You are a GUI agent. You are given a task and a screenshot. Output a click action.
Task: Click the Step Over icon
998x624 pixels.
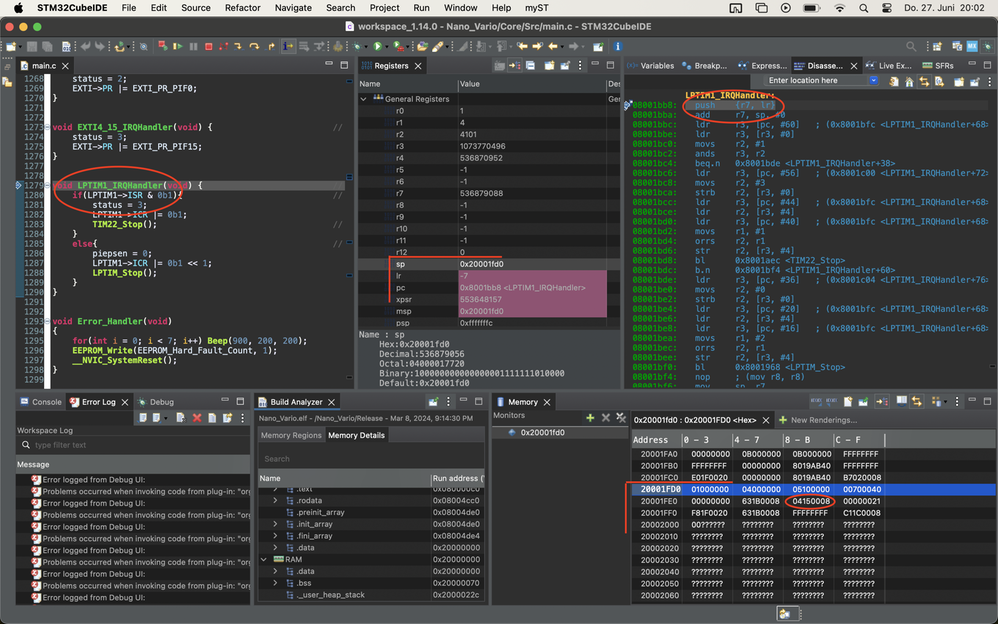(255, 46)
